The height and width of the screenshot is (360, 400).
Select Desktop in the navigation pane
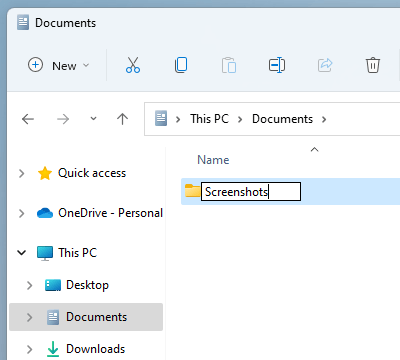click(x=87, y=285)
